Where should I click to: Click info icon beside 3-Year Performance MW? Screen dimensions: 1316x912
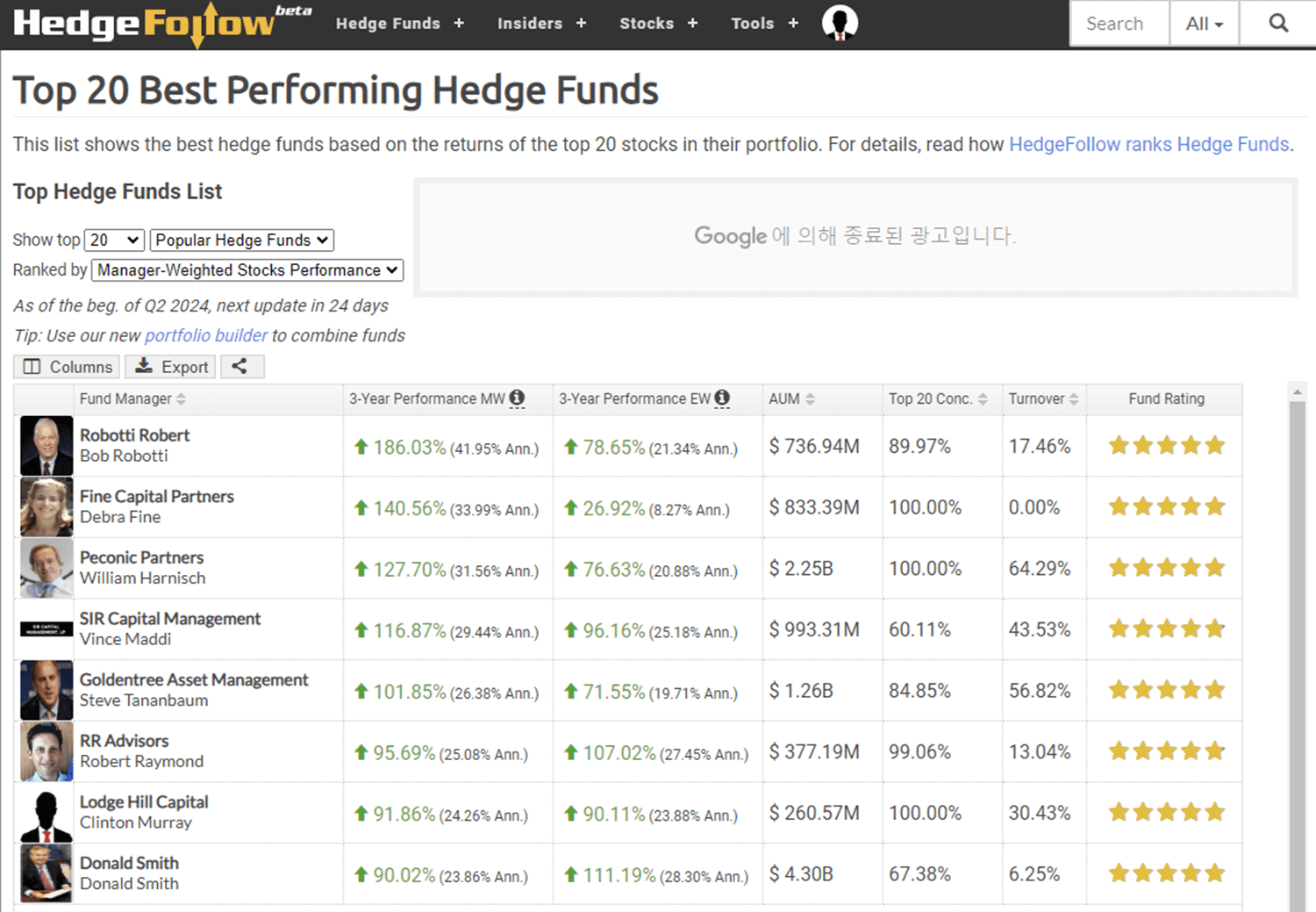518,398
